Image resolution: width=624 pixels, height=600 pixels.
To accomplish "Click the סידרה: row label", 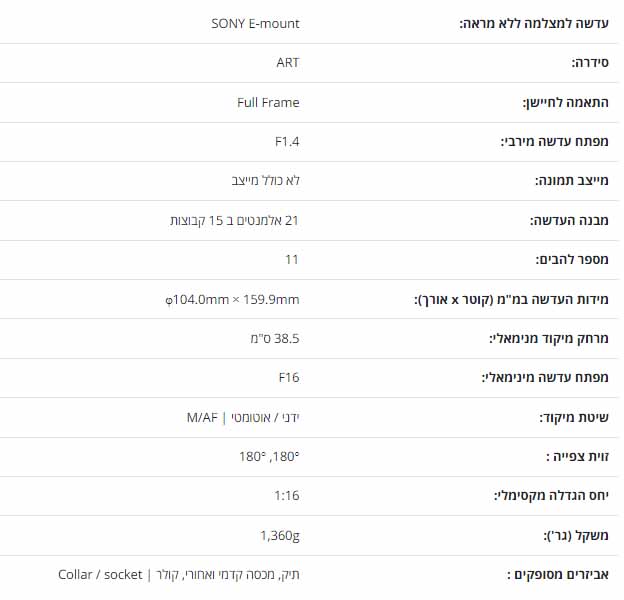I will coord(590,62).
